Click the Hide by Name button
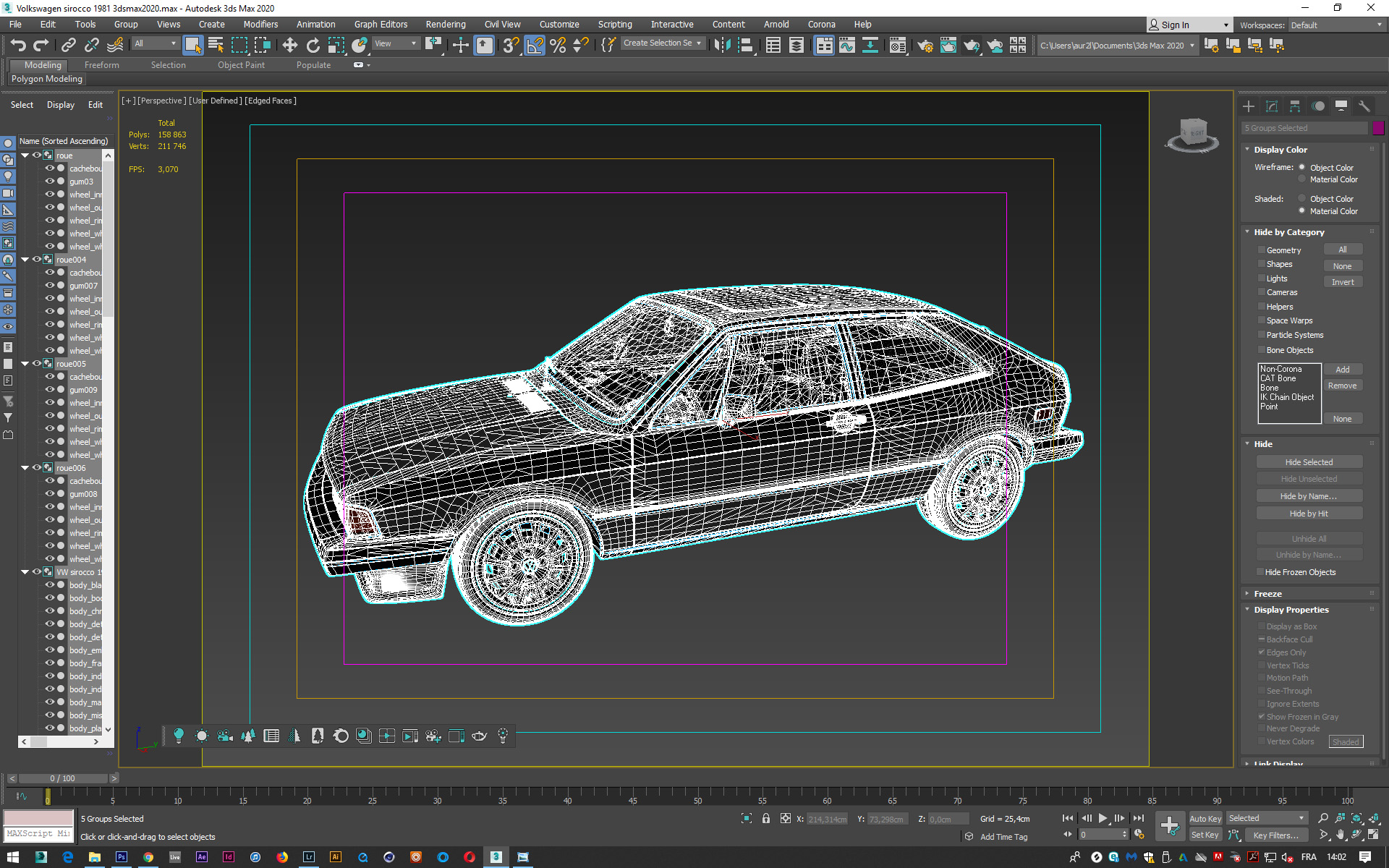This screenshot has height=868, width=1389. [x=1309, y=495]
